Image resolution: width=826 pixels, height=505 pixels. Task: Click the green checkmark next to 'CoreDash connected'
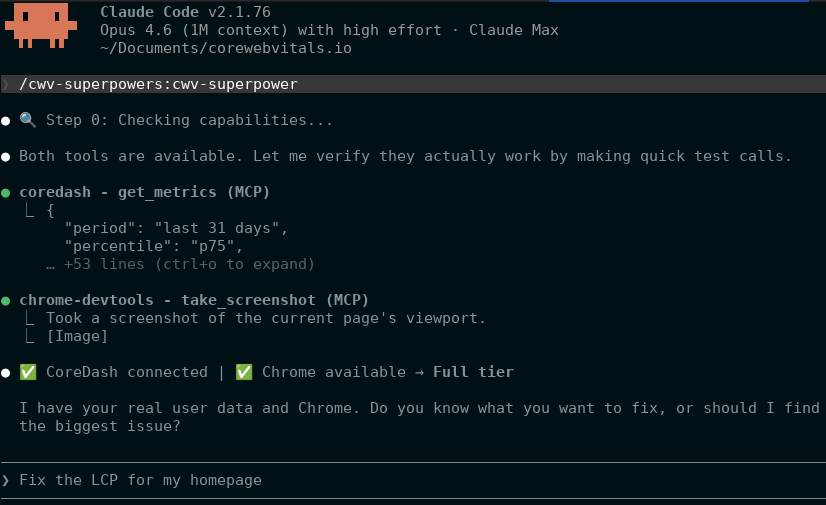[x=28, y=372]
